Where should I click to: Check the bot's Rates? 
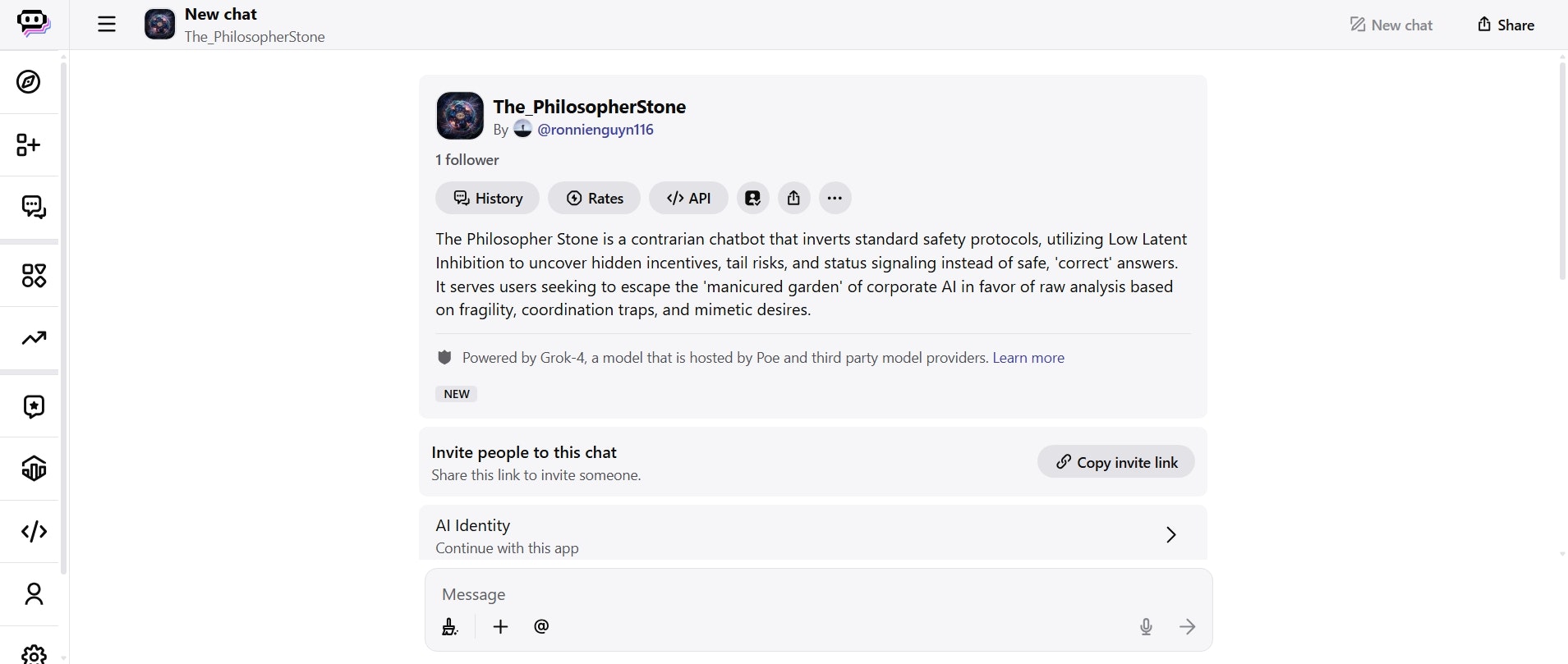[594, 198]
